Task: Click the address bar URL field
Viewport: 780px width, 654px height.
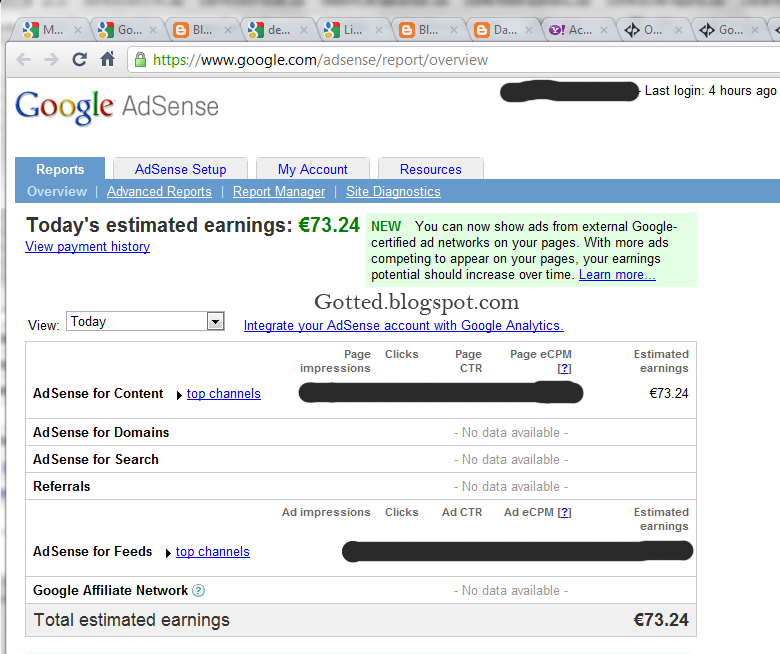Action: coord(453,60)
